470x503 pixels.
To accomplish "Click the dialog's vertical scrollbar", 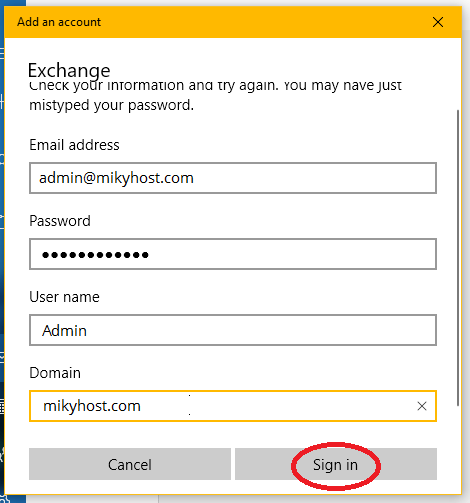I will click(x=458, y=258).
